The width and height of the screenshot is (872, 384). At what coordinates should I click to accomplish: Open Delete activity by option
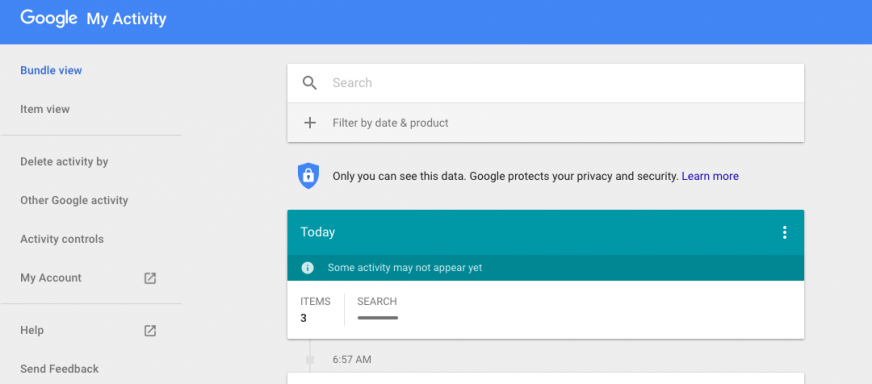tap(65, 162)
